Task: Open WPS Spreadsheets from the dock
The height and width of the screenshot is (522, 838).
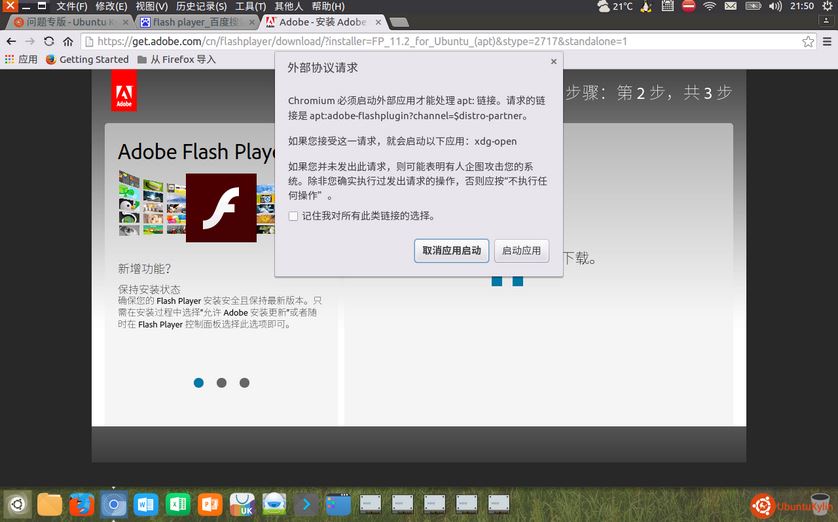Action: coord(178,504)
